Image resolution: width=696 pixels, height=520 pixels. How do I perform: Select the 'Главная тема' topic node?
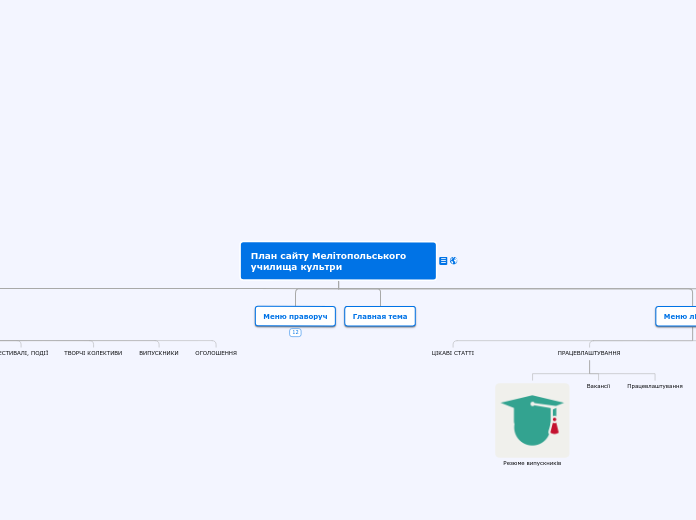(x=380, y=316)
